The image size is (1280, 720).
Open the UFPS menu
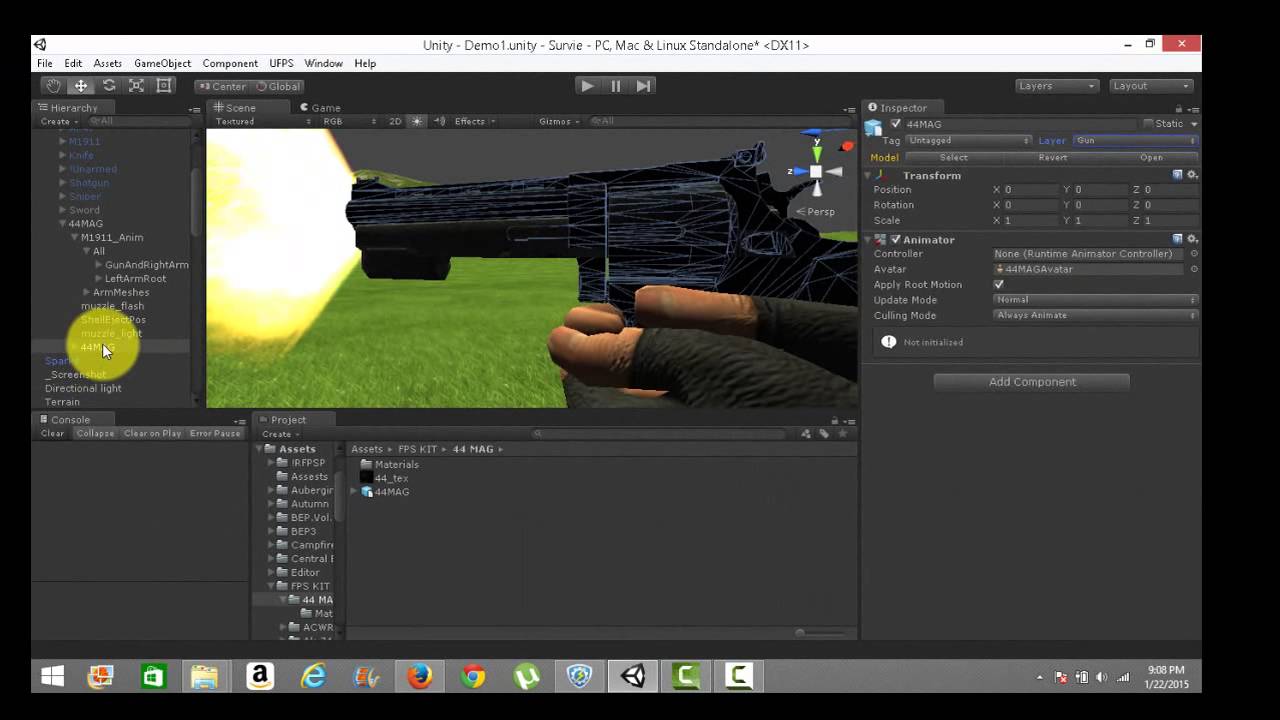point(281,63)
